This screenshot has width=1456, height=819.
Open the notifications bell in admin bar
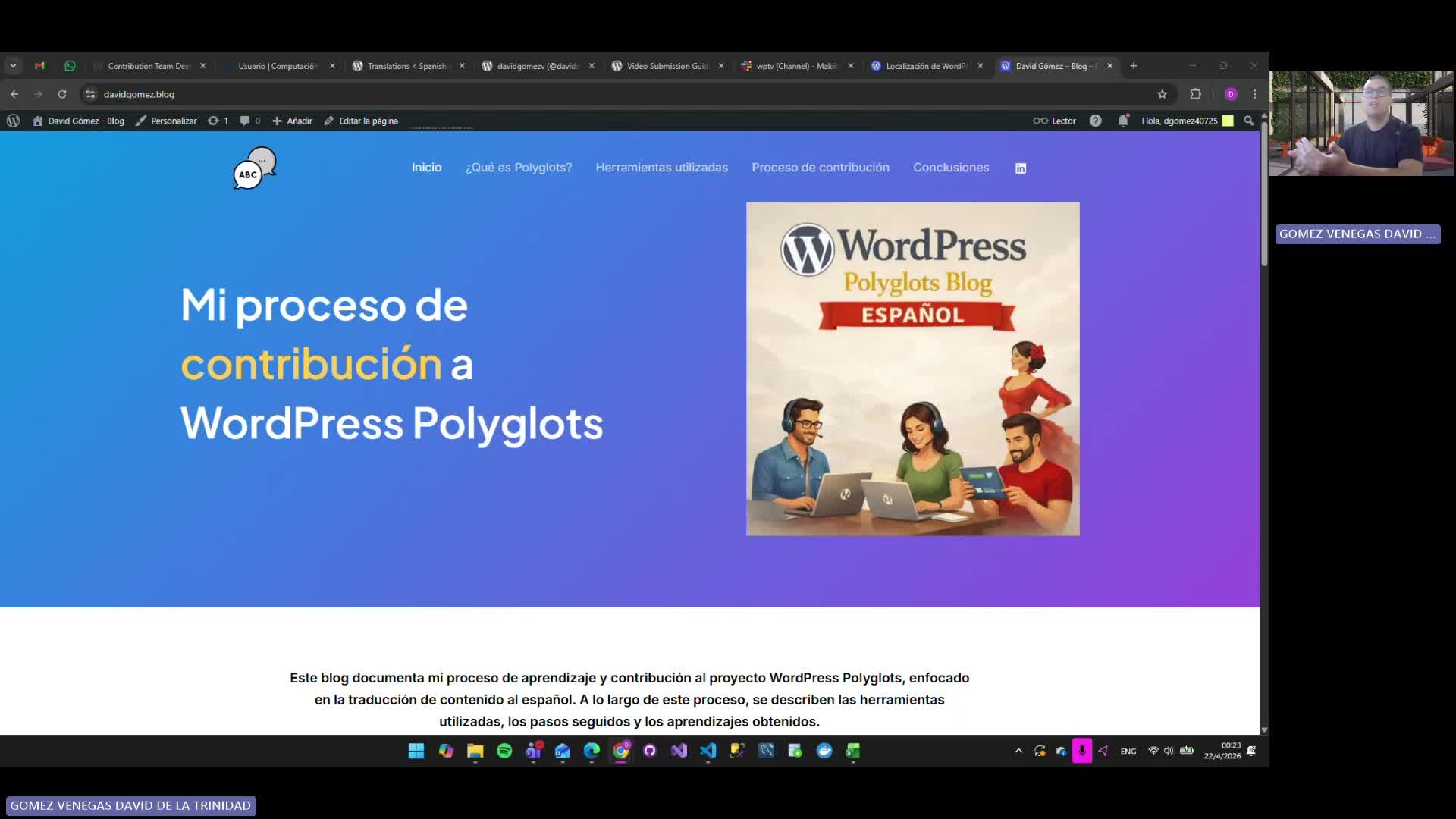[1123, 121]
